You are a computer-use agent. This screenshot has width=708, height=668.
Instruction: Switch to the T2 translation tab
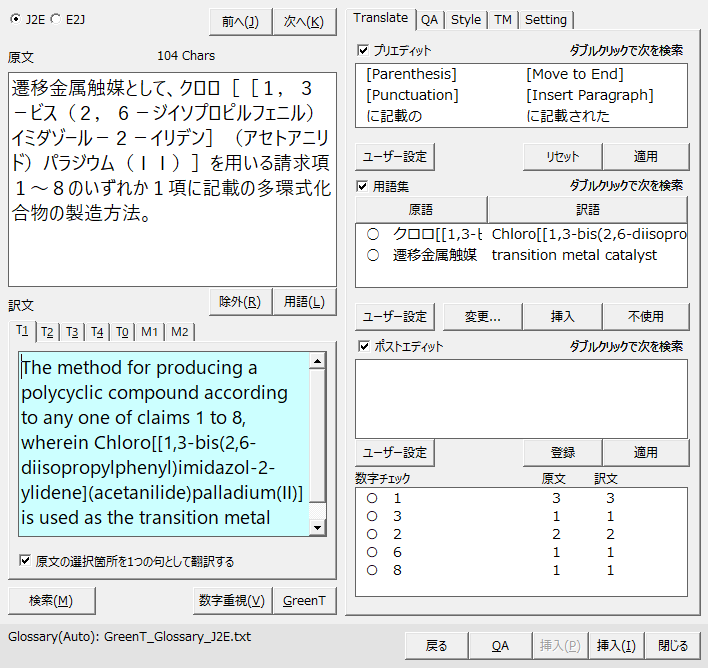(47, 332)
